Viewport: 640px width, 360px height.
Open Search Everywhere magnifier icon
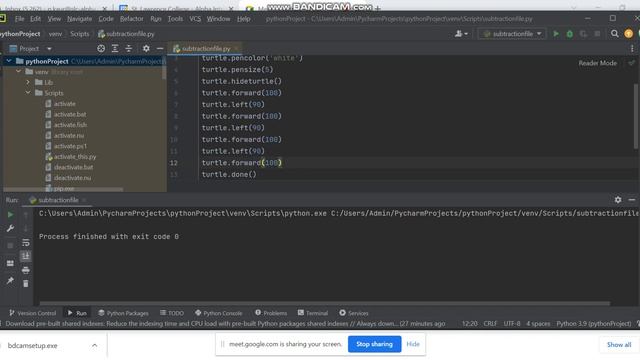click(x=614, y=34)
